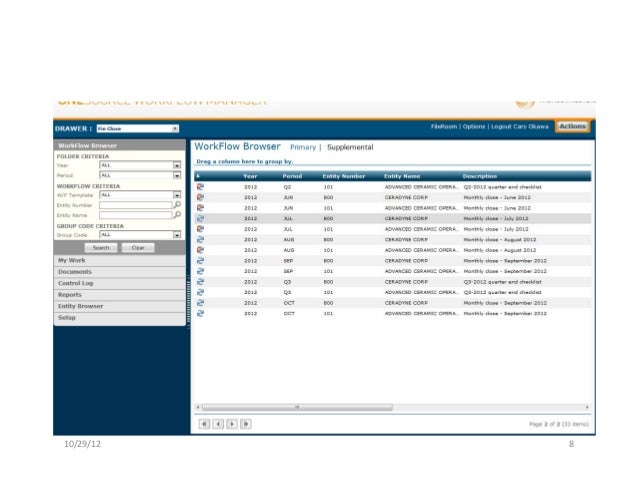Screen dimensions: 638x493
Task: Click status icon for ADVANCED CERAMIC June 2012 row
Action: (200, 208)
